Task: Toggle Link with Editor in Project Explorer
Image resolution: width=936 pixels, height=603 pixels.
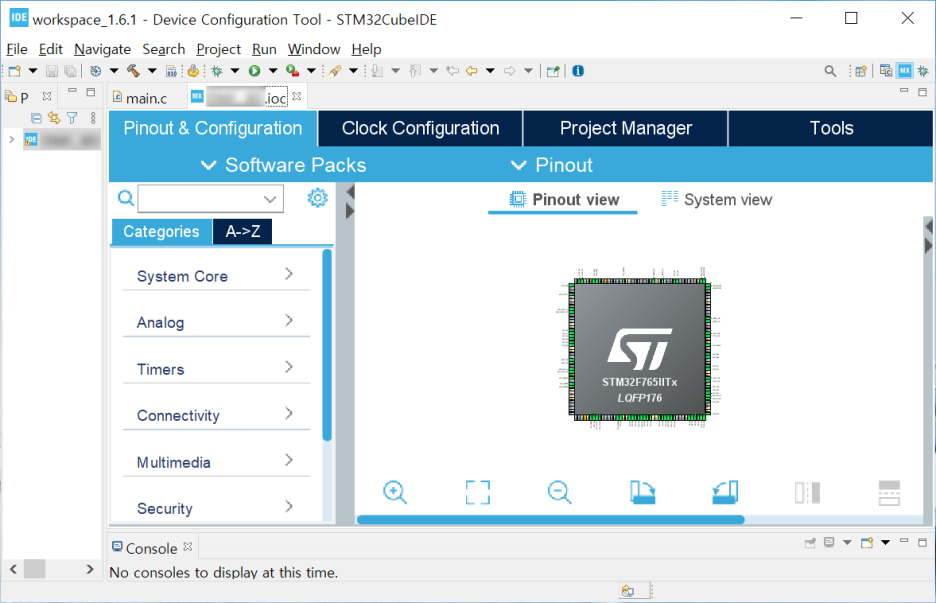Action: [54, 118]
